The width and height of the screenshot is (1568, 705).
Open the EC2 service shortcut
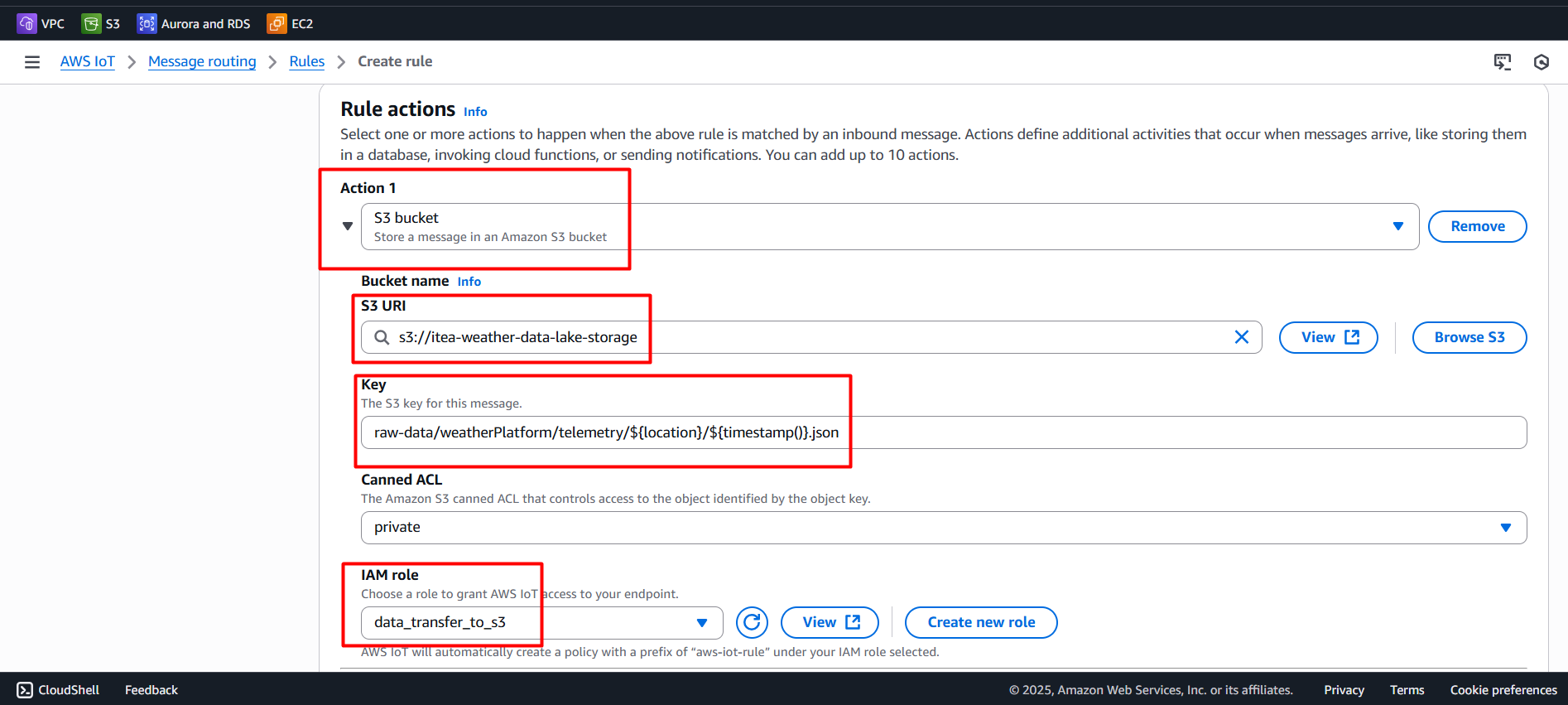(x=290, y=23)
